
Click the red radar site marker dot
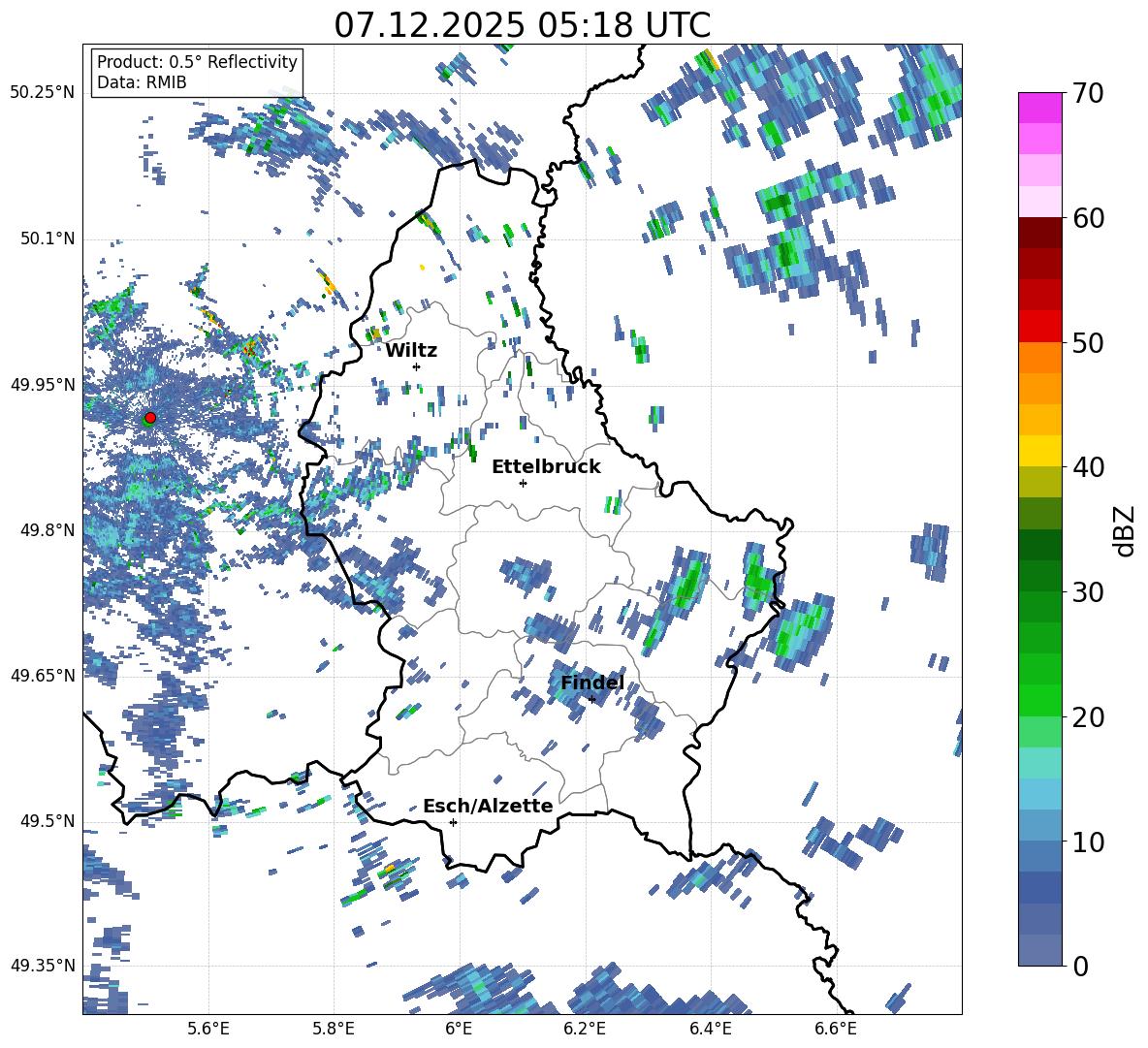(x=150, y=418)
